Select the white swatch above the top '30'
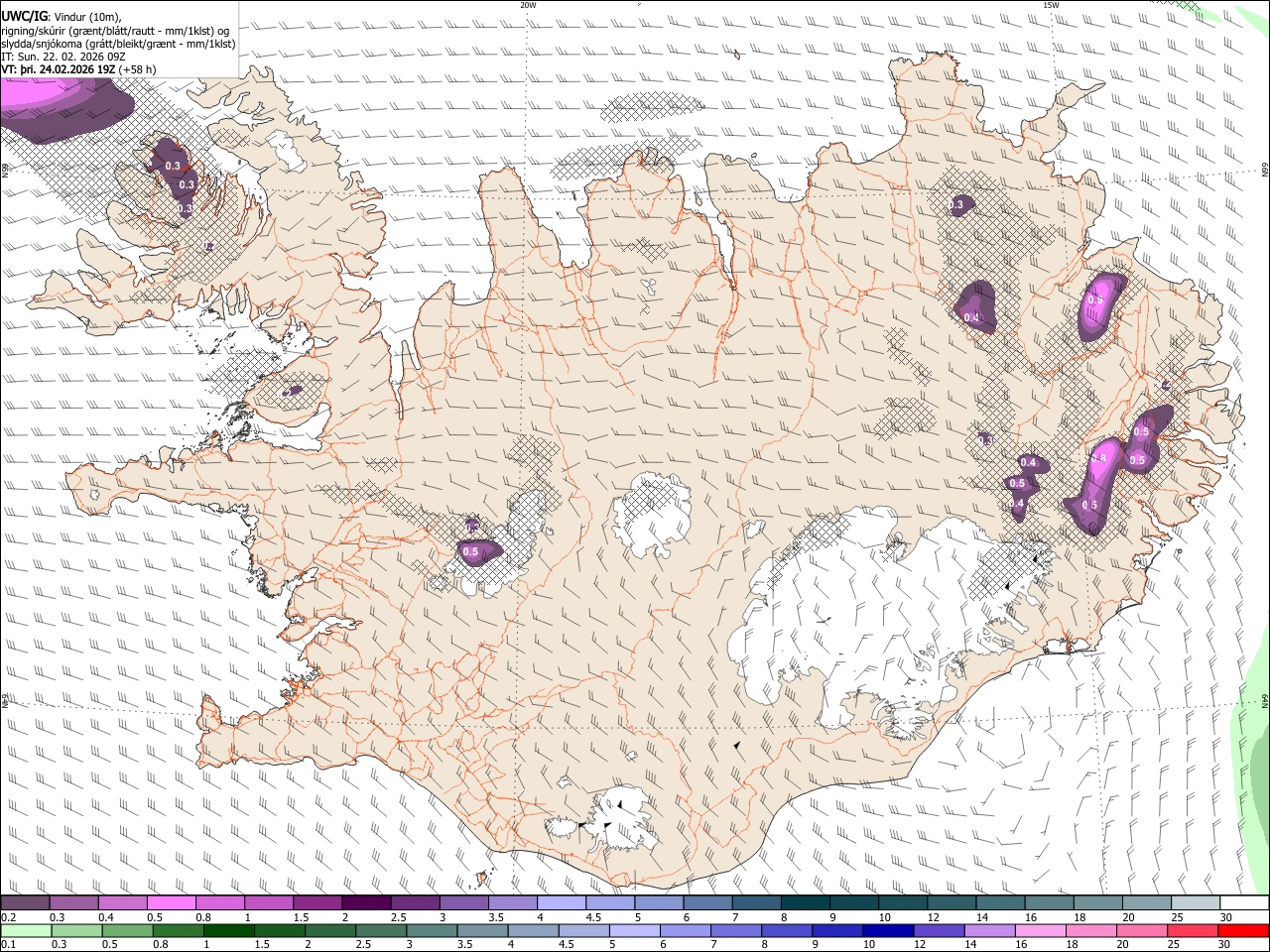This screenshot has height=952, width=1270. tap(1244, 903)
